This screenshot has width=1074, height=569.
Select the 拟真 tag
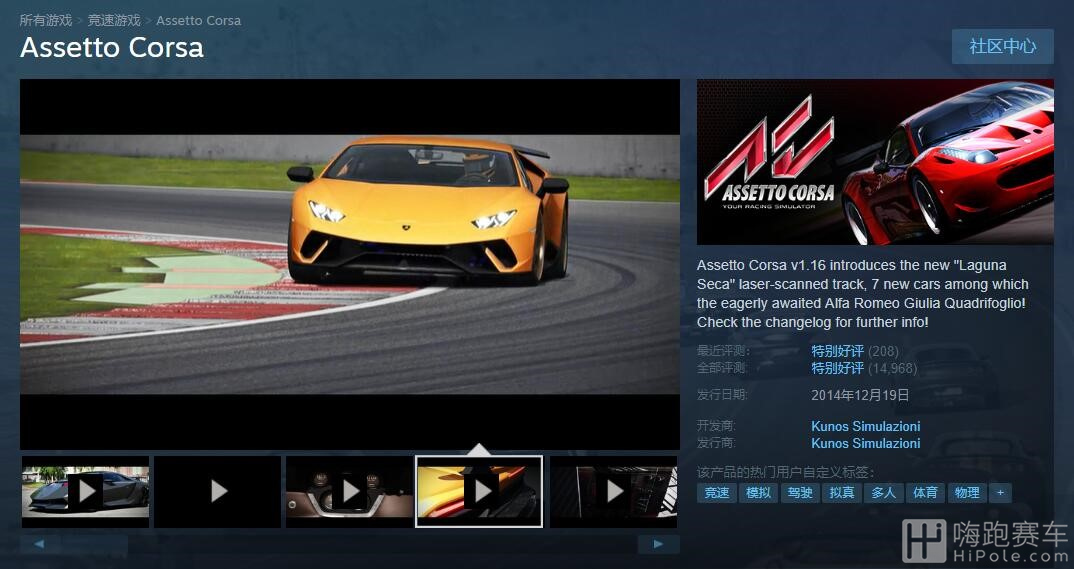coord(842,492)
